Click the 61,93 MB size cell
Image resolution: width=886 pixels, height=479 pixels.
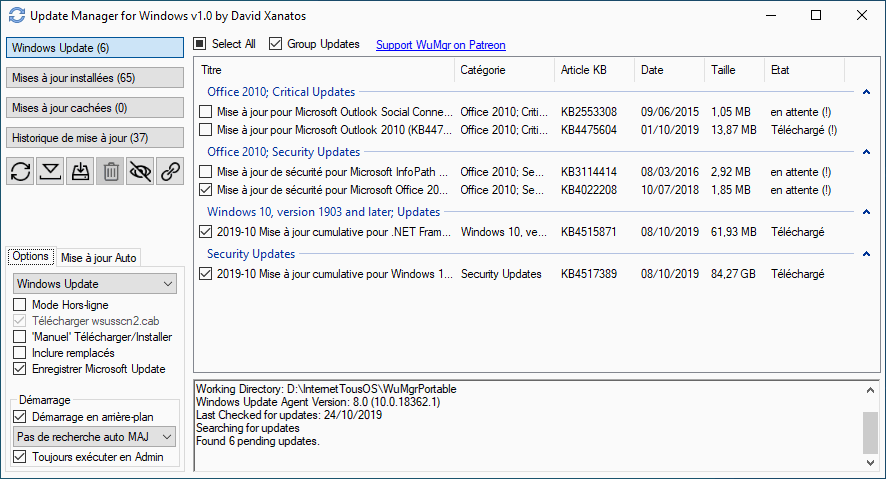pos(733,232)
